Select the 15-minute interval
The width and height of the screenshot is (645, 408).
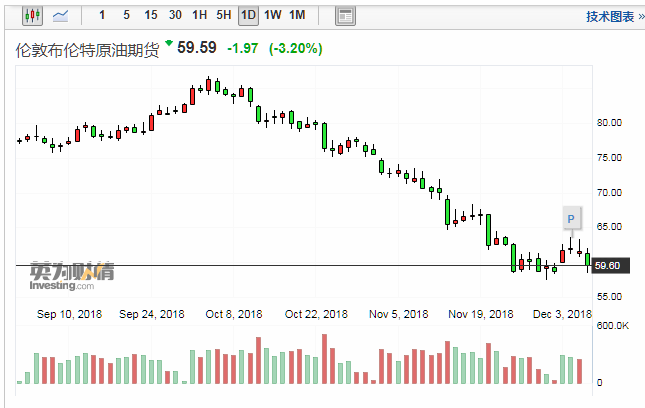151,15
